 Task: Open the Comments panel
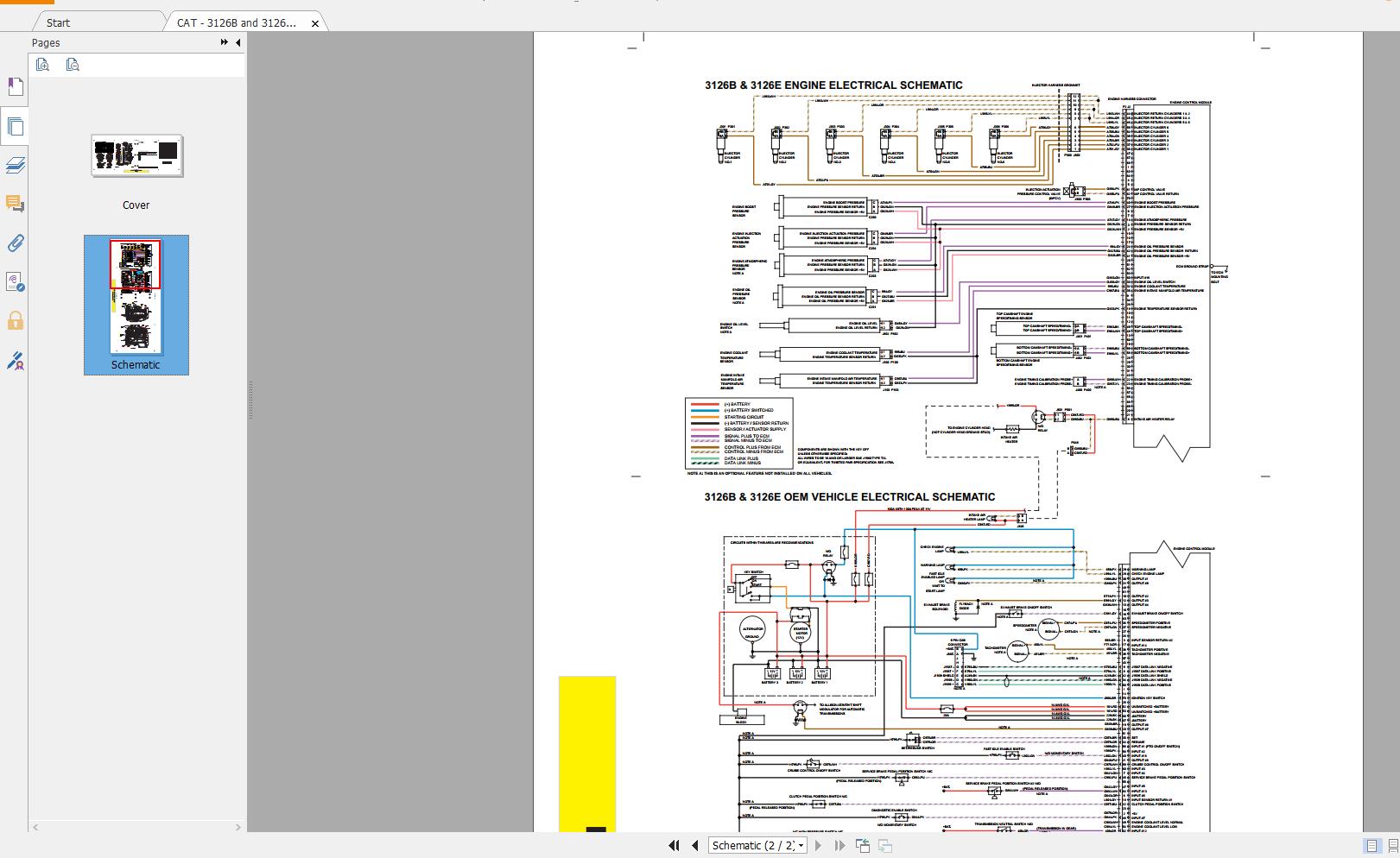tap(15, 205)
